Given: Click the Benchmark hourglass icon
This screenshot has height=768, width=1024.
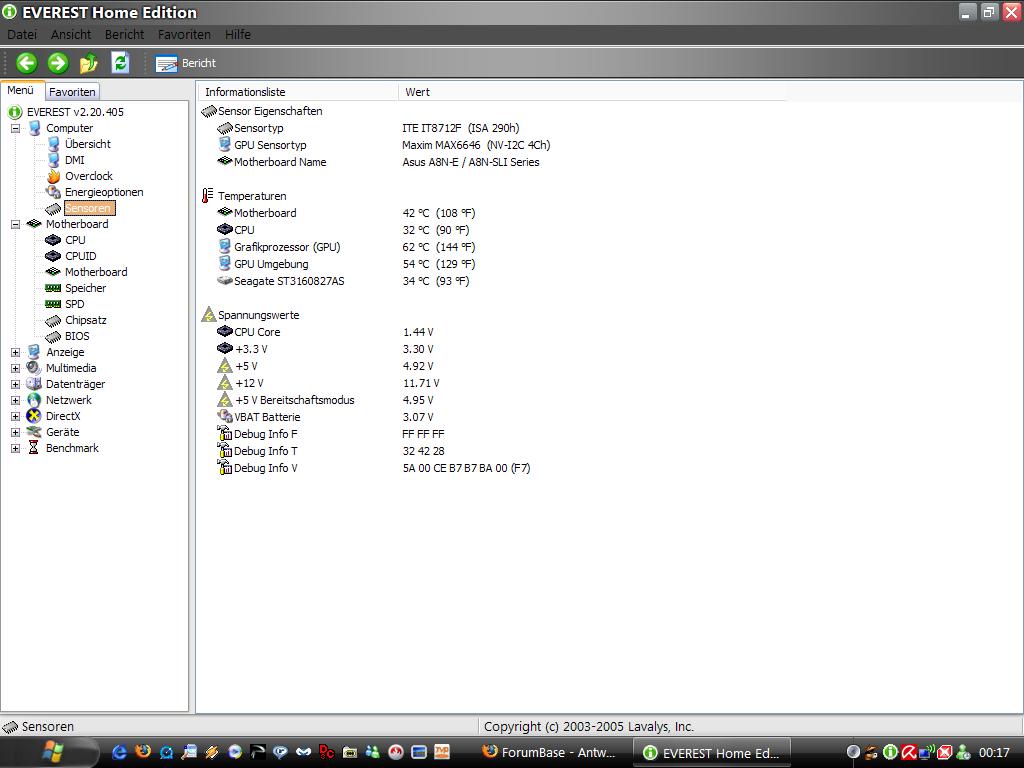Looking at the screenshot, I should (x=34, y=448).
